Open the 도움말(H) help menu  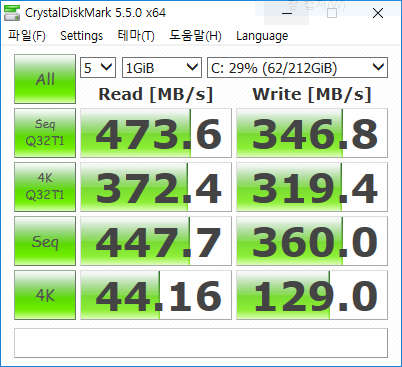click(195, 36)
